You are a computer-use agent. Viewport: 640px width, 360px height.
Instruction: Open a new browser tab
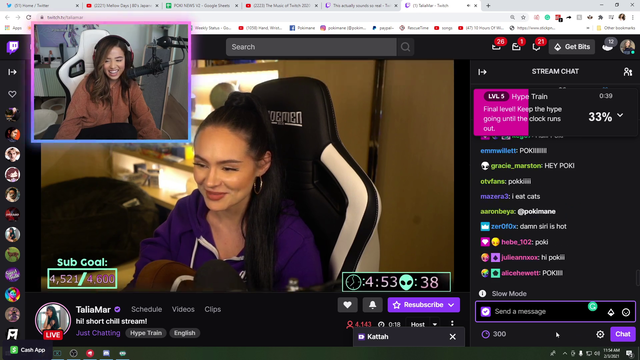point(488,6)
